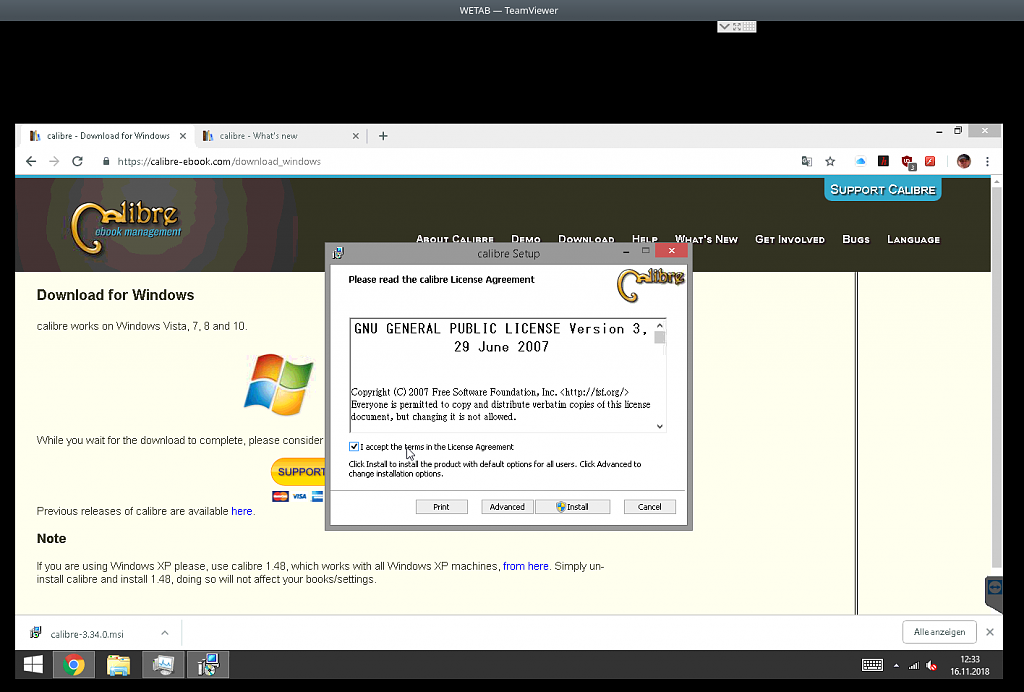Click the license scrollbar thumb
This screenshot has width=1024, height=692.
(x=660, y=338)
